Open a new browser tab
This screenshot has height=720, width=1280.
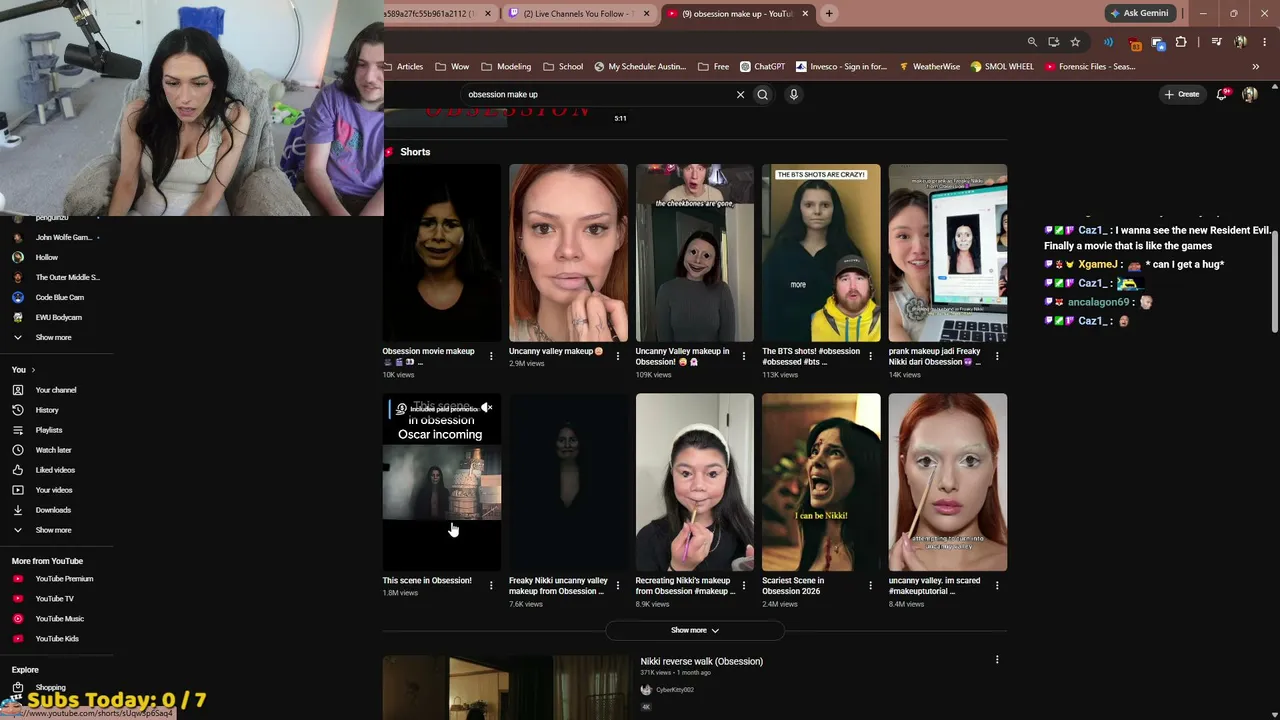click(829, 13)
